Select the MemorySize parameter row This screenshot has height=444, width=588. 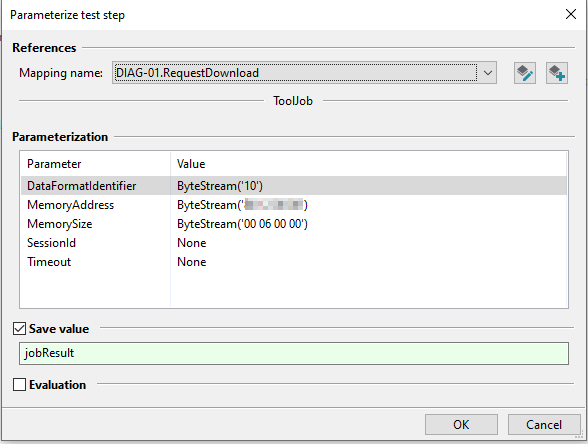pyautogui.click(x=294, y=224)
